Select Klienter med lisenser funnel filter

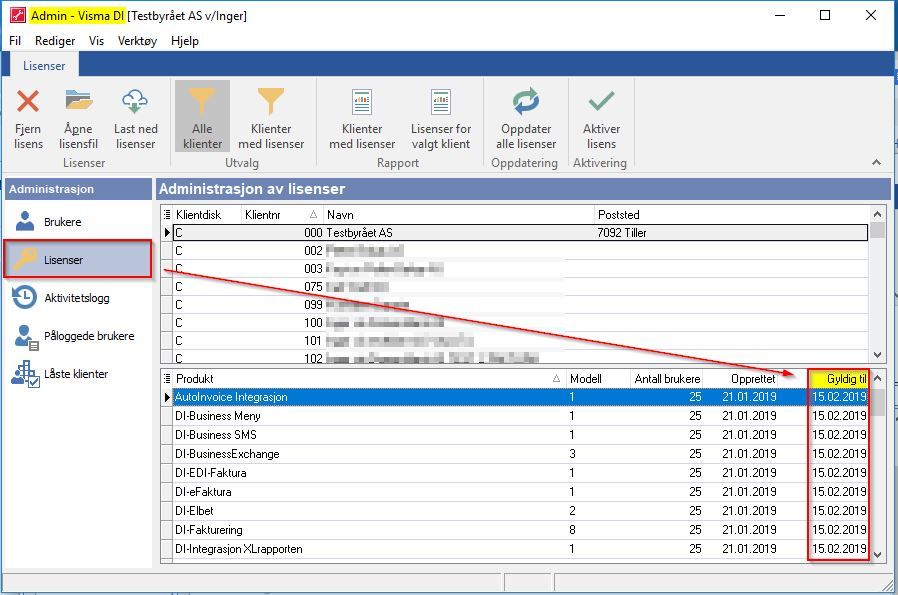tap(271, 116)
